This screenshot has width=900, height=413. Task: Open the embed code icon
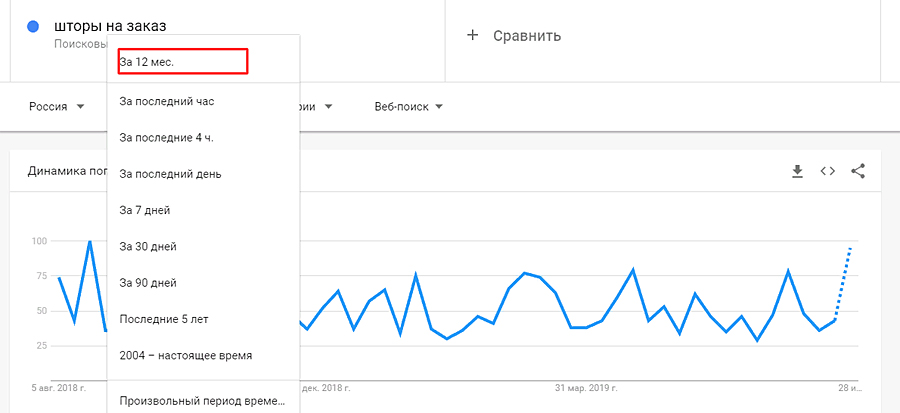click(827, 171)
